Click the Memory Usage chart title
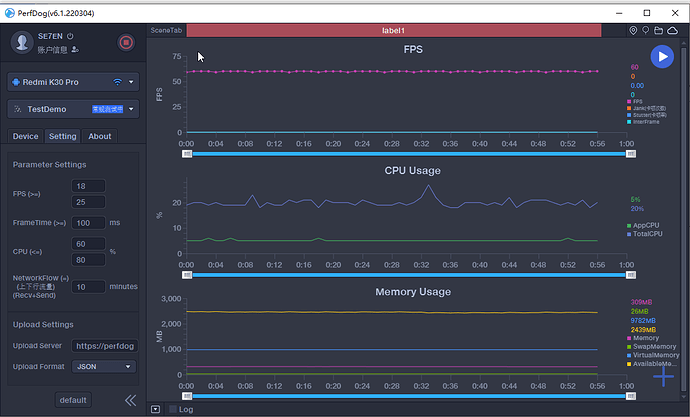The height and width of the screenshot is (417, 690). (x=413, y=292)
